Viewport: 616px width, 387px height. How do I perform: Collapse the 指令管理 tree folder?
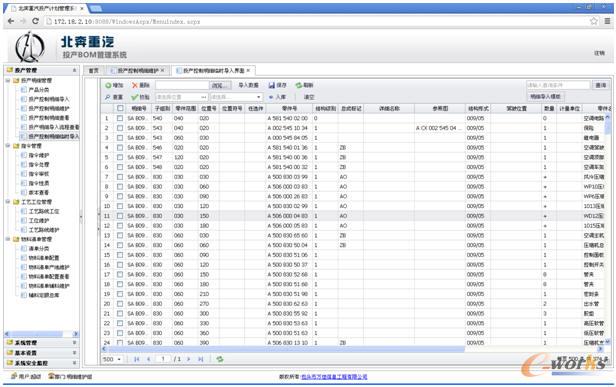[x=7, y=146]
